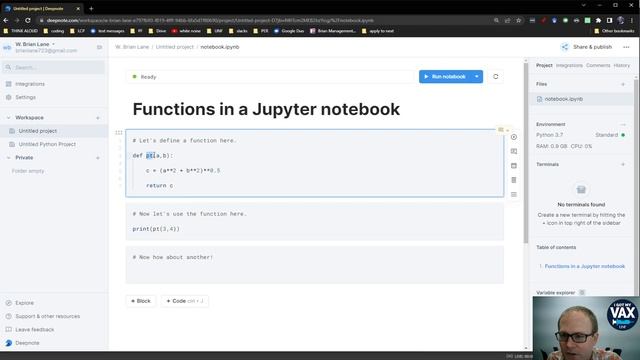The width and height of the screenshot is (640, 360).
Task: Open the three-dot more options menu
Action: pos(626,47)
